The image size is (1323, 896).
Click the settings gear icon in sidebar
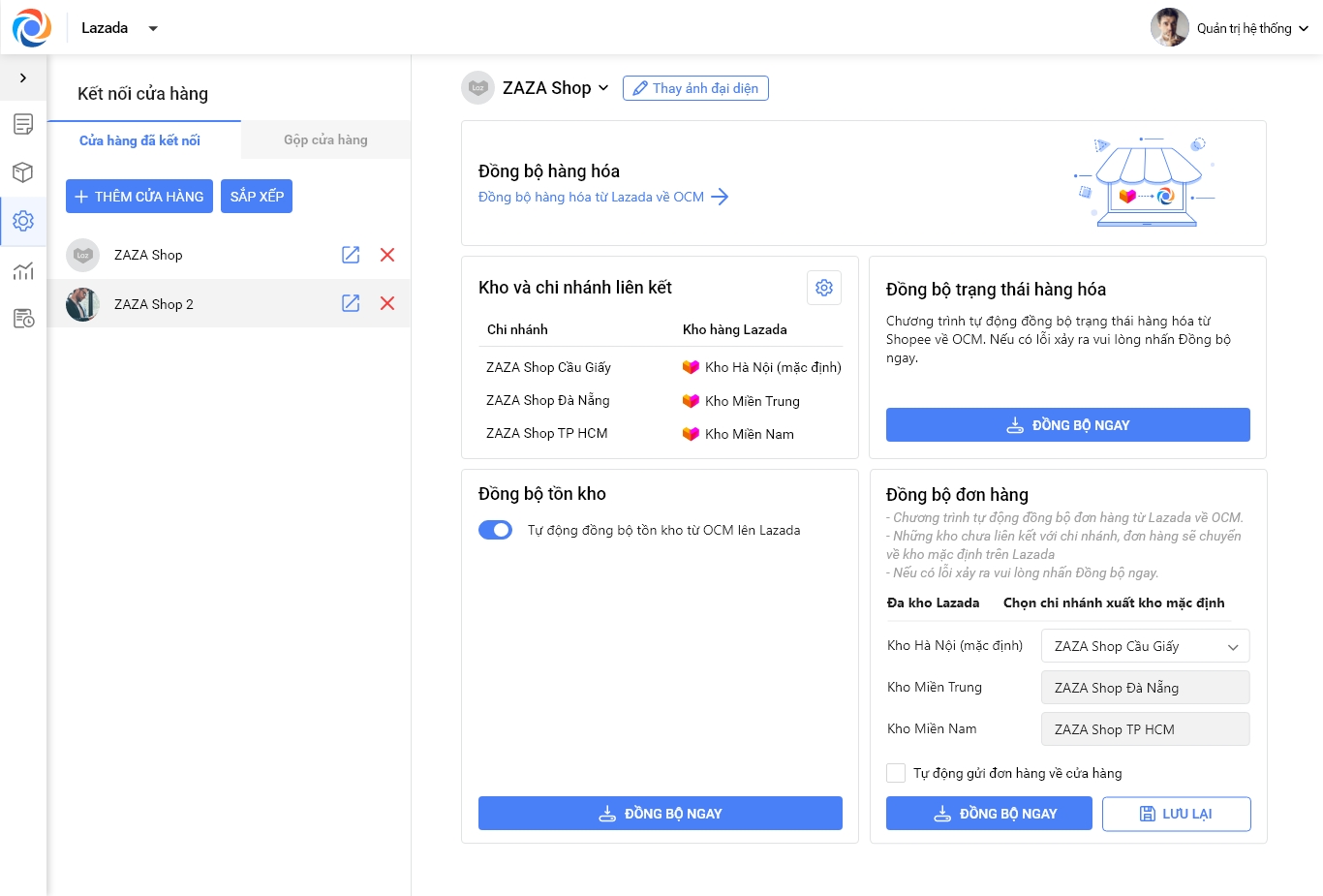tap(23, 221)
